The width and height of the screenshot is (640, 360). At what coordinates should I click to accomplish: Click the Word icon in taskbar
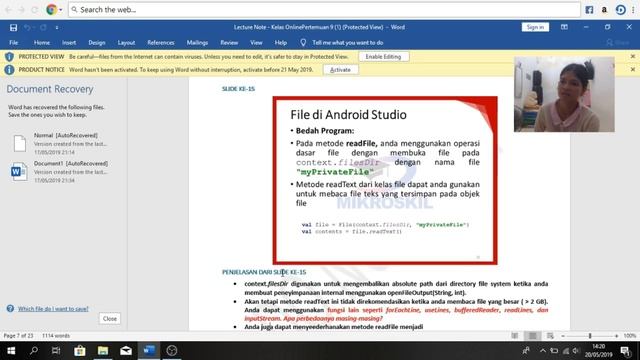pos(149,351)
